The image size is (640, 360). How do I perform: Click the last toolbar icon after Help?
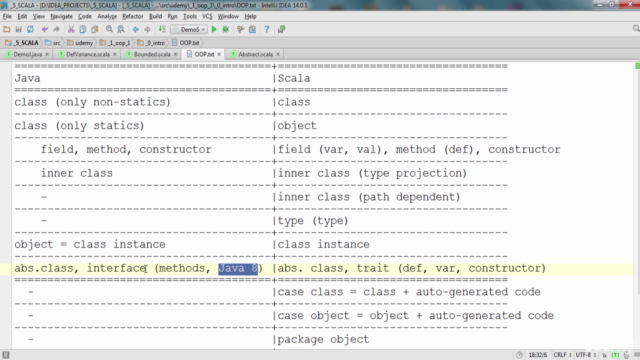(x=281, y=29)
